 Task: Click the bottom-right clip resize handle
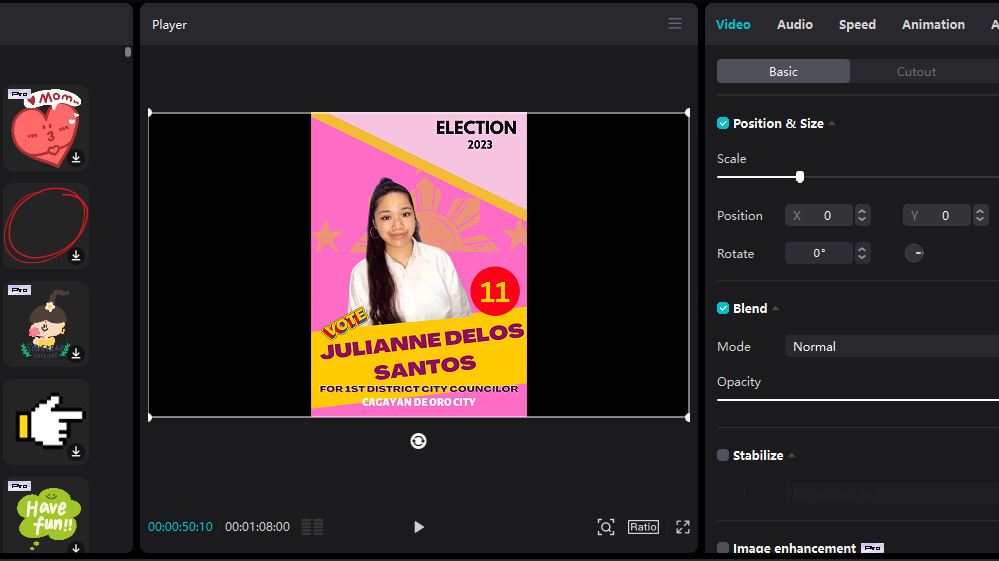click(x=687, y=418)
